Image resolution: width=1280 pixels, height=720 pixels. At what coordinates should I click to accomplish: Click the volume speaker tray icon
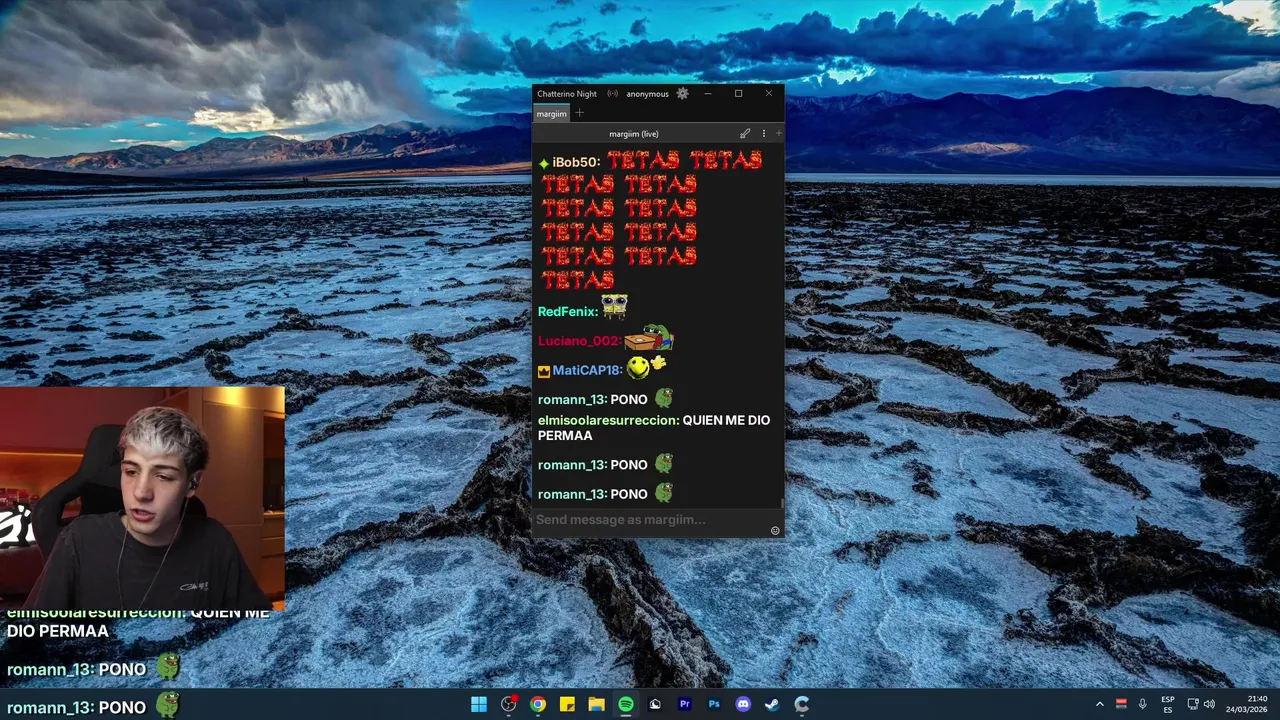1209,704
